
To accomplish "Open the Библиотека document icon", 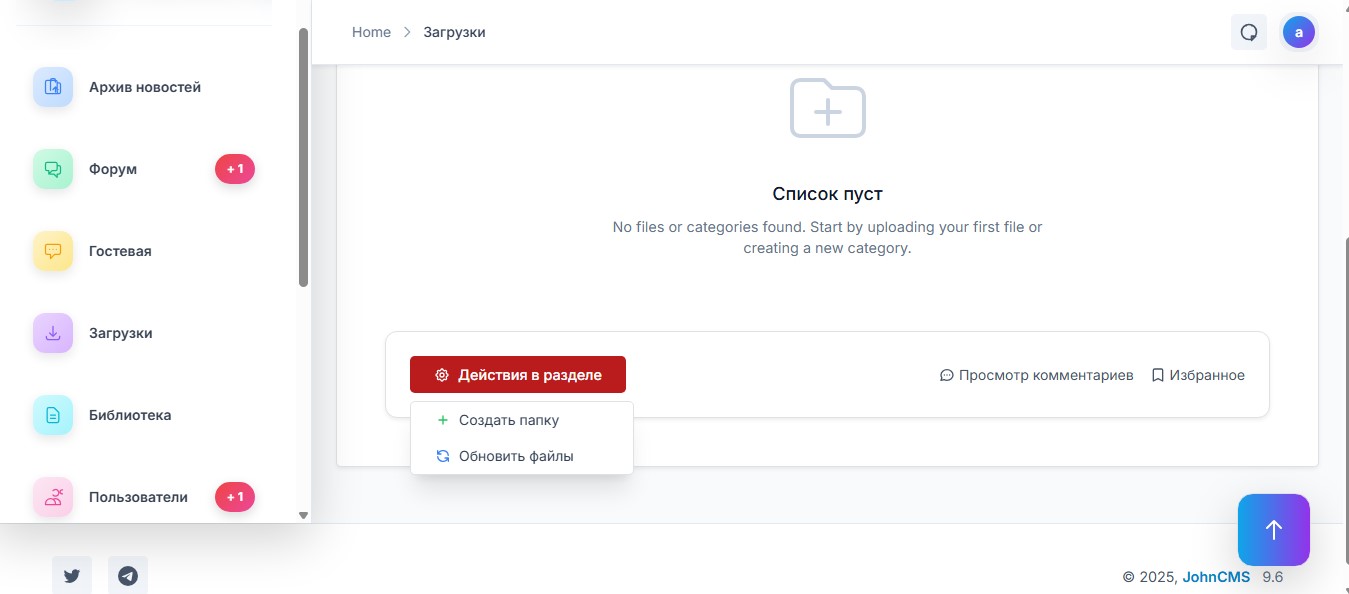I will (x=53, y=415).
